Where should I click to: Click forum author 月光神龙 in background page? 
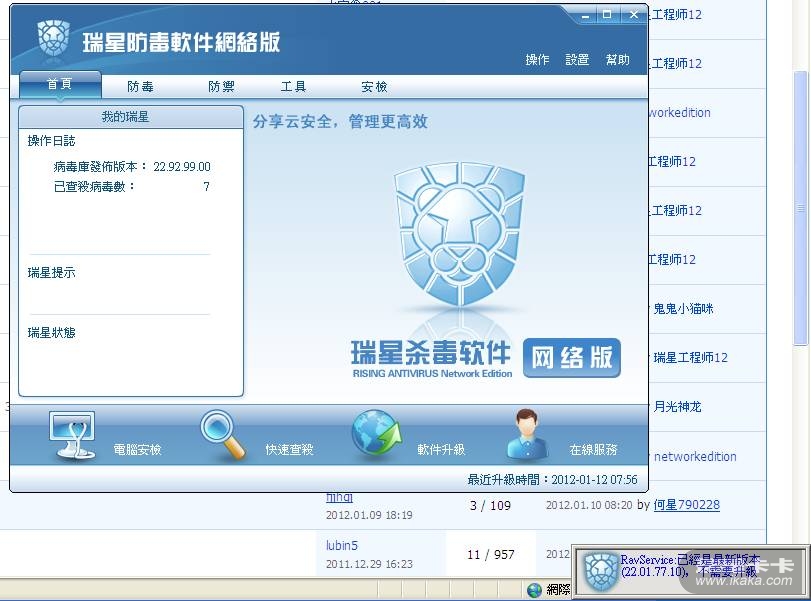click(678, 407)
